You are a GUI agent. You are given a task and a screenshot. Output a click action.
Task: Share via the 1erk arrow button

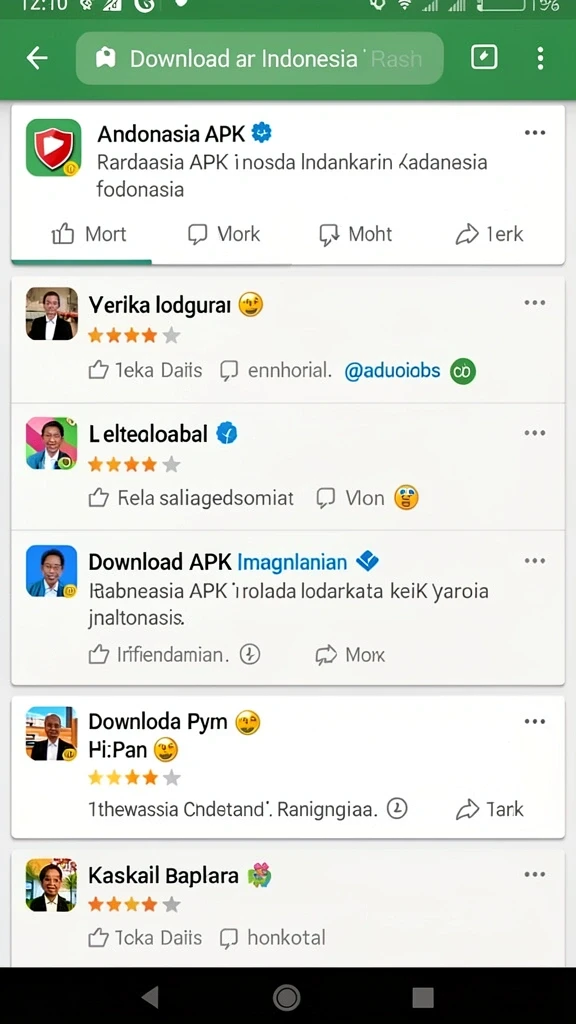click(x=489, y=234)
